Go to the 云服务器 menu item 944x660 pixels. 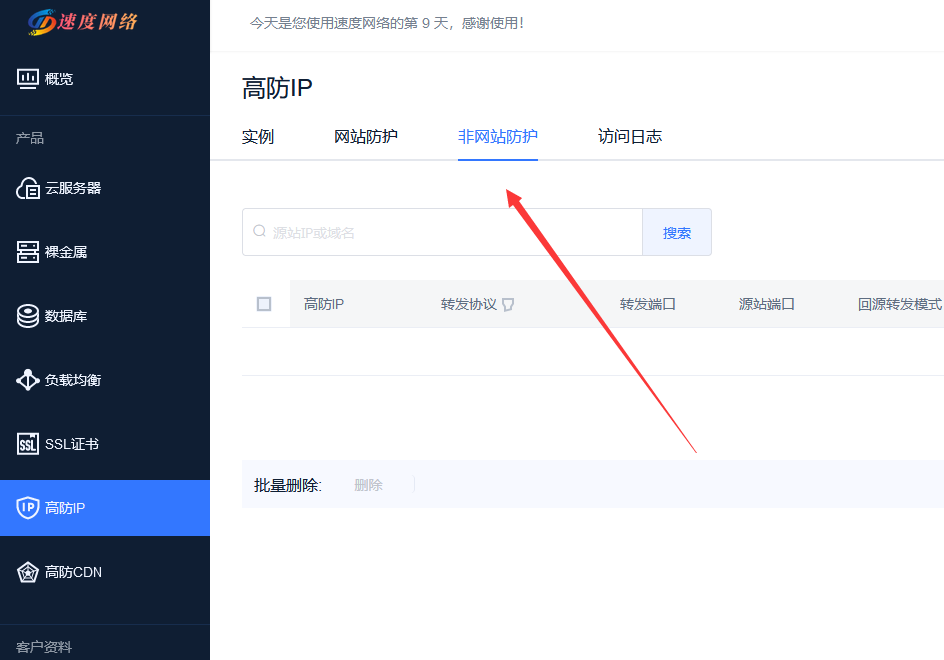tap(105, 188)
